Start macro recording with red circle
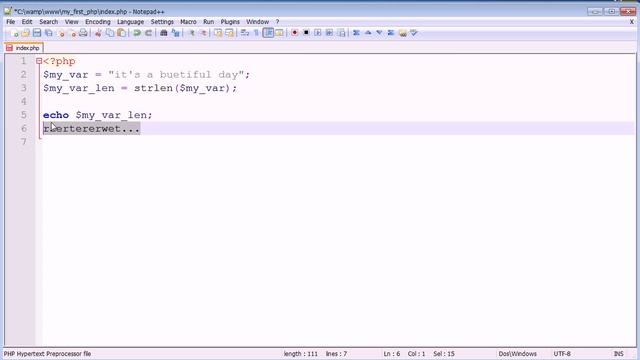This screenshot has width=640, height=360. [x=294, y=33]
